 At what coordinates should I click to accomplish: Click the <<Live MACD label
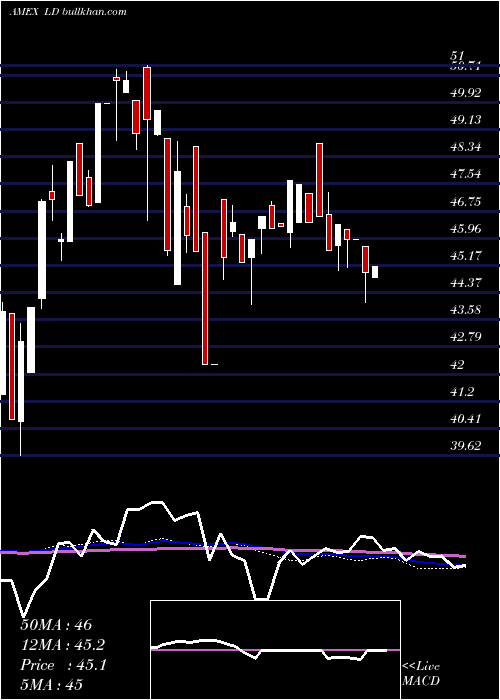click(x=421, y=674)
